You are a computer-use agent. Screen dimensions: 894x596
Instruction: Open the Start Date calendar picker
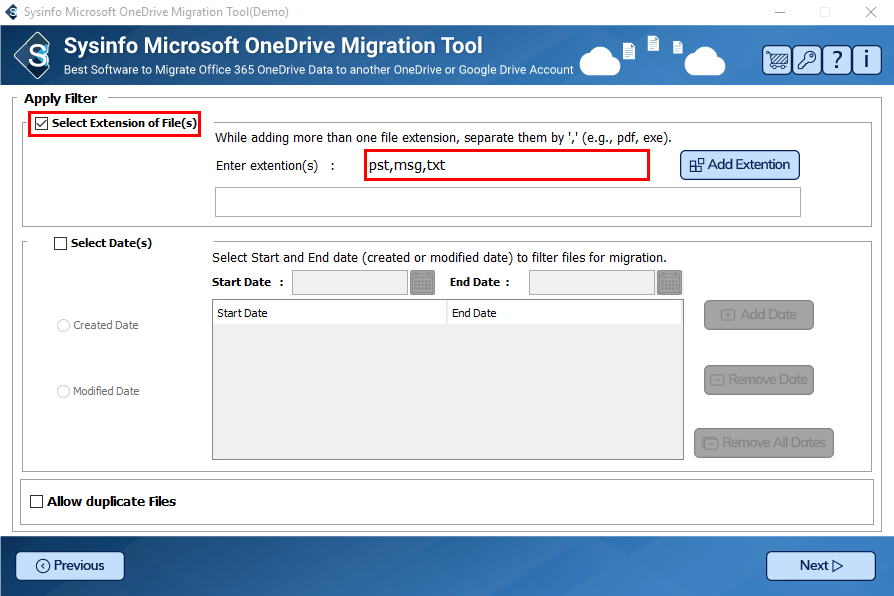[423, 283]
